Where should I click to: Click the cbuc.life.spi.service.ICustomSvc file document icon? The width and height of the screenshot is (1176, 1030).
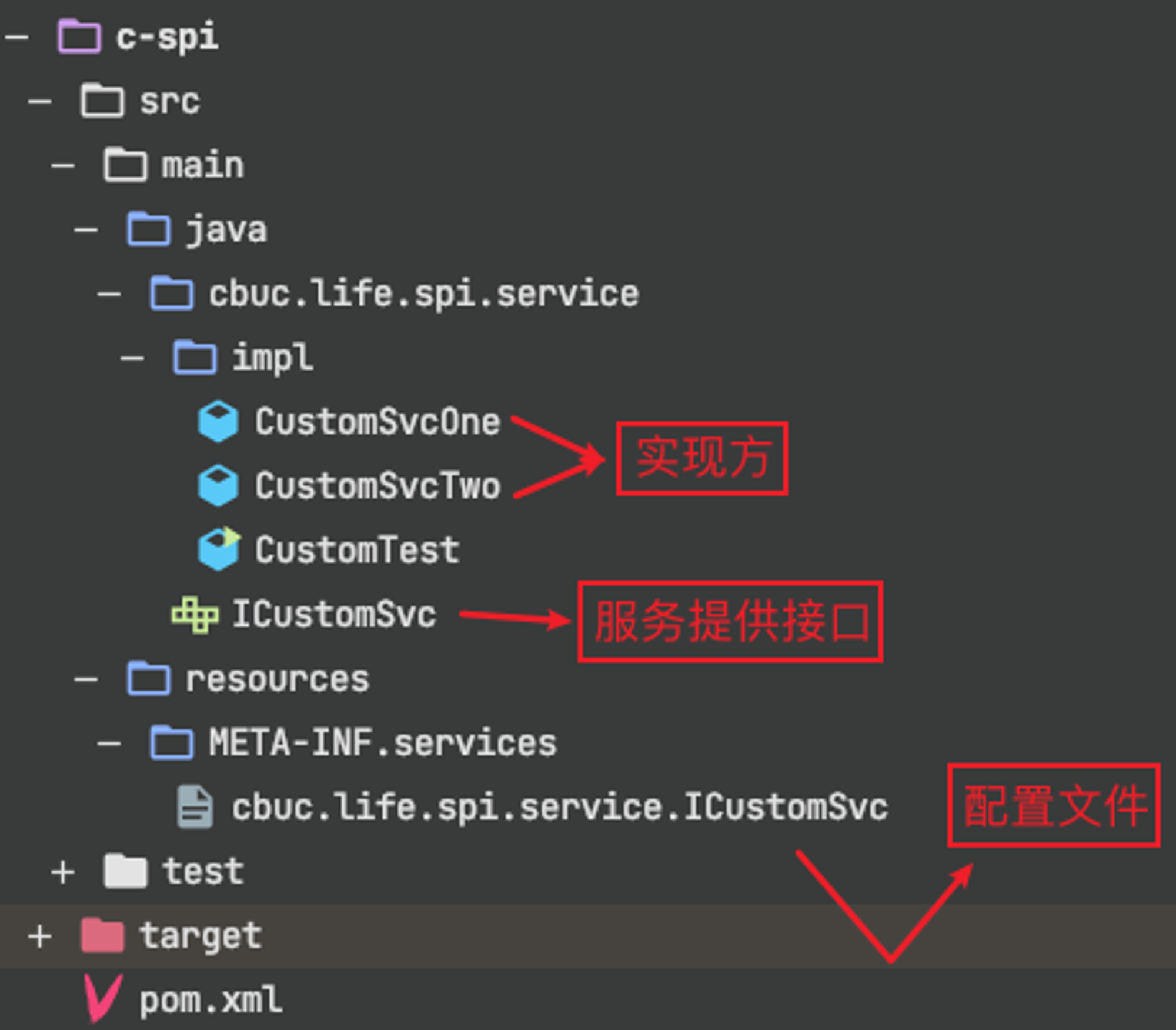click(195, 807)
